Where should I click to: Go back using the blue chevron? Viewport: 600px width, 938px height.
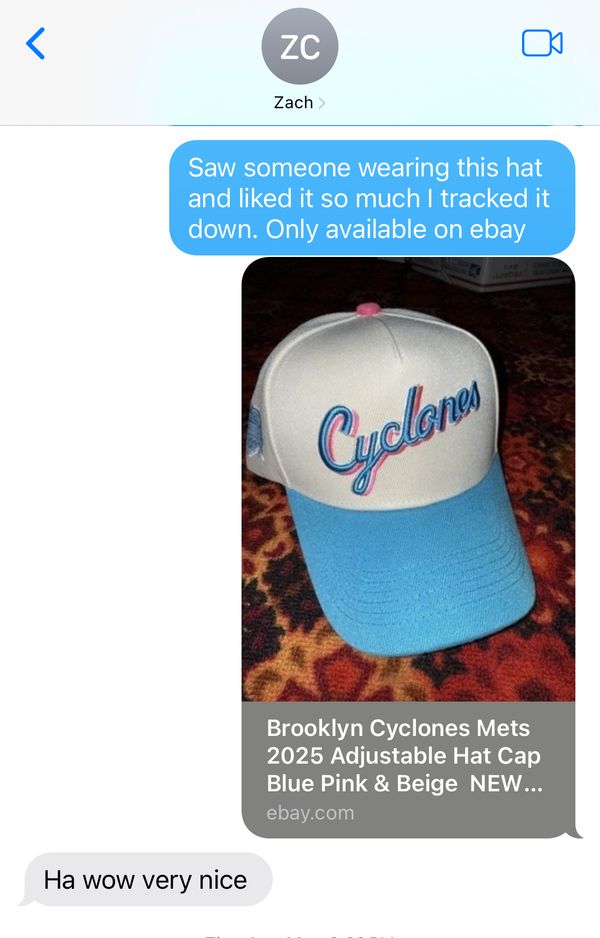(x=36, y=44)
